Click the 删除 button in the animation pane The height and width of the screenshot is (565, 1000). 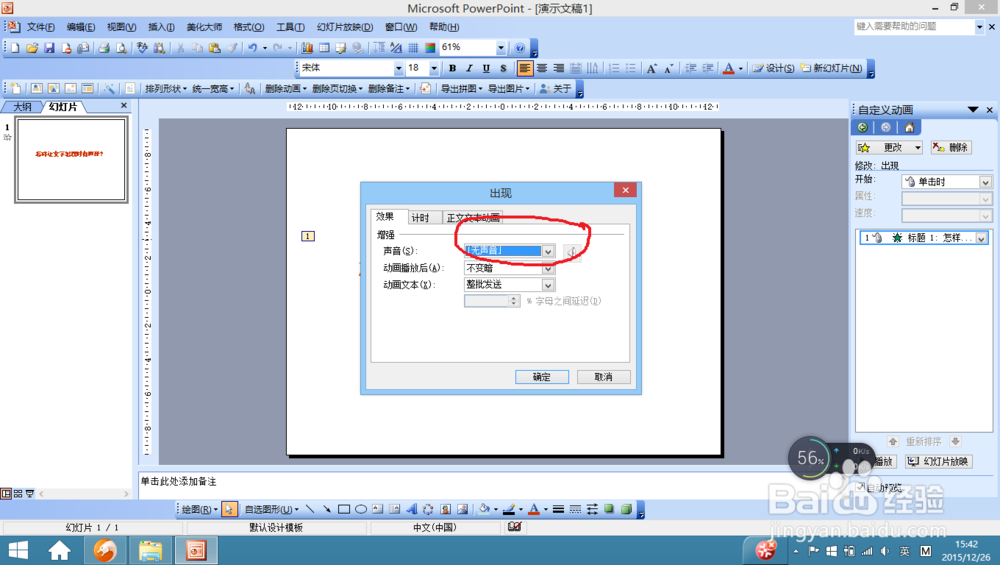tap(951, 147)
